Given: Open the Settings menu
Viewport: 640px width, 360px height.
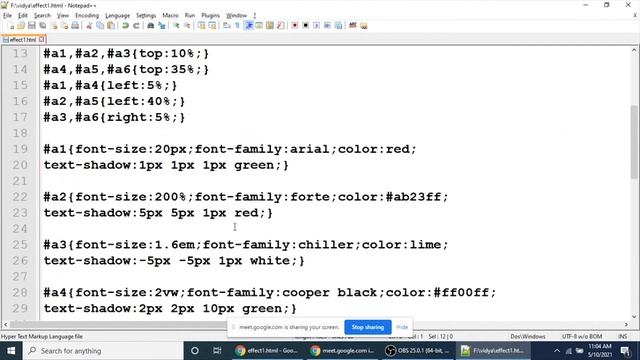Looking at the screenshot, I should pyautogui.click(x=146, y=16).
